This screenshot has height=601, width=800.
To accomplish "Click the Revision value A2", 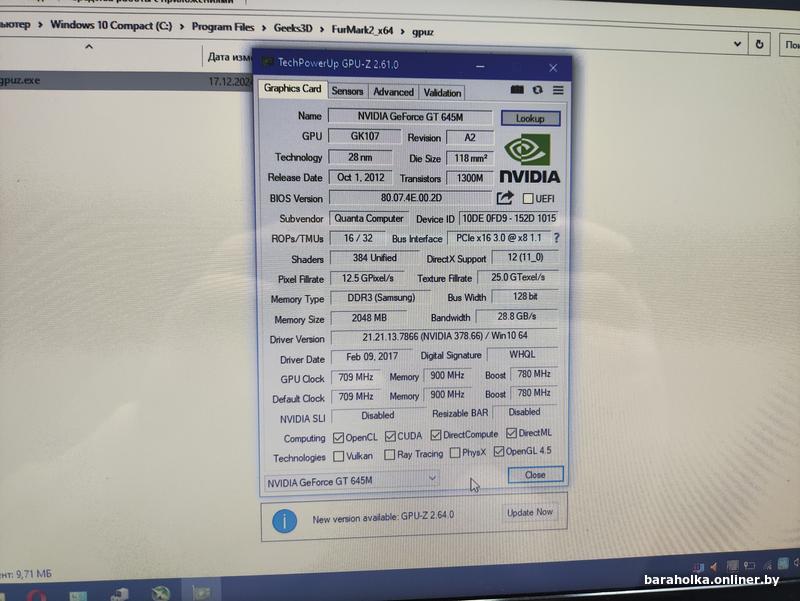I will click(470, 137).
